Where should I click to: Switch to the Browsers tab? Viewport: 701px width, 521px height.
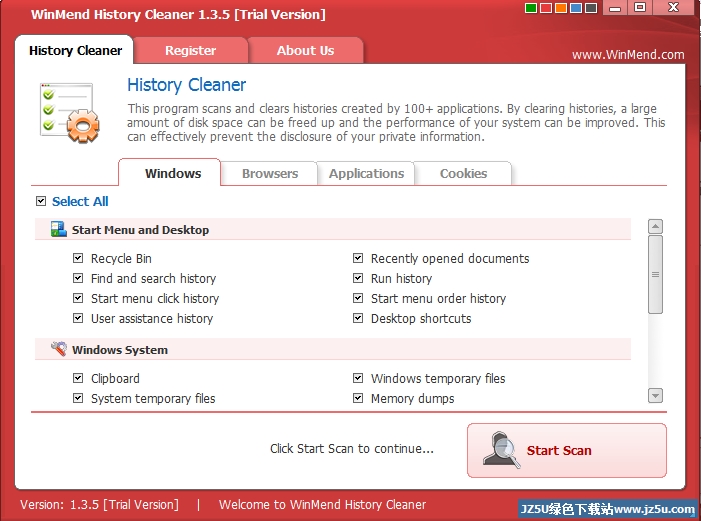tap(270, 174)
